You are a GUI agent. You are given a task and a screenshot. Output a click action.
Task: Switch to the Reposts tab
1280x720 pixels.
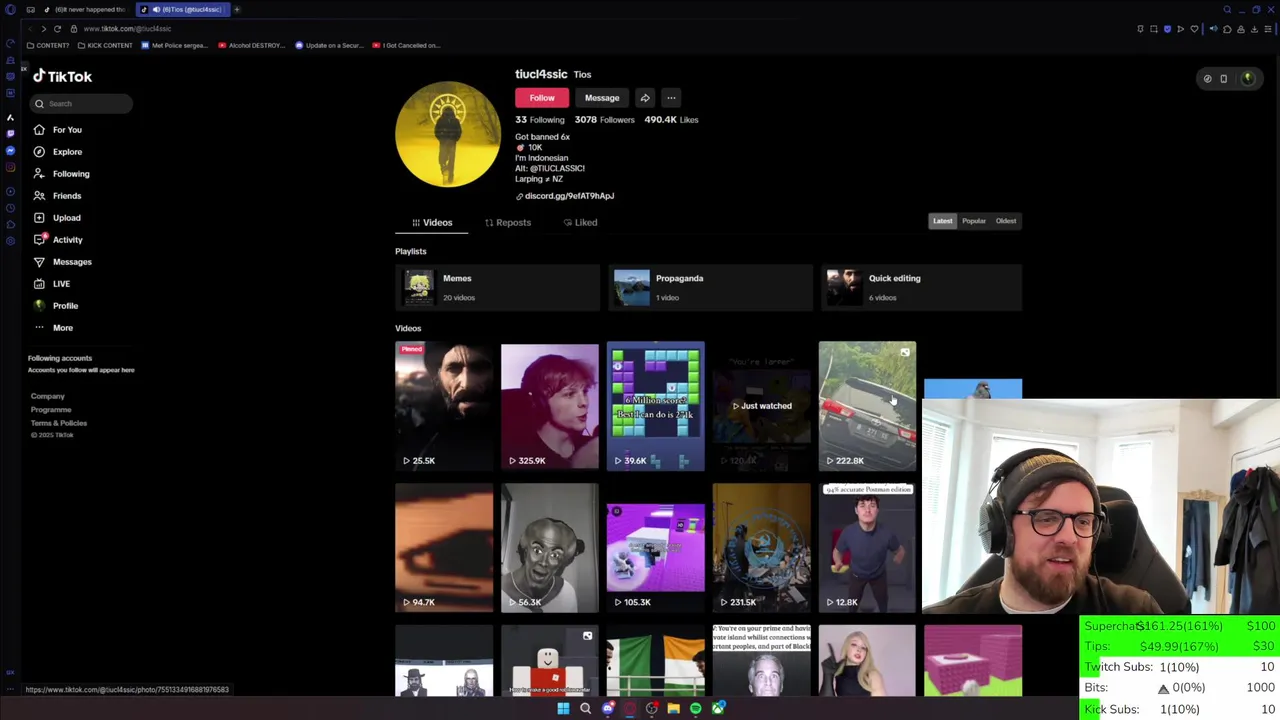click(508, 223)
